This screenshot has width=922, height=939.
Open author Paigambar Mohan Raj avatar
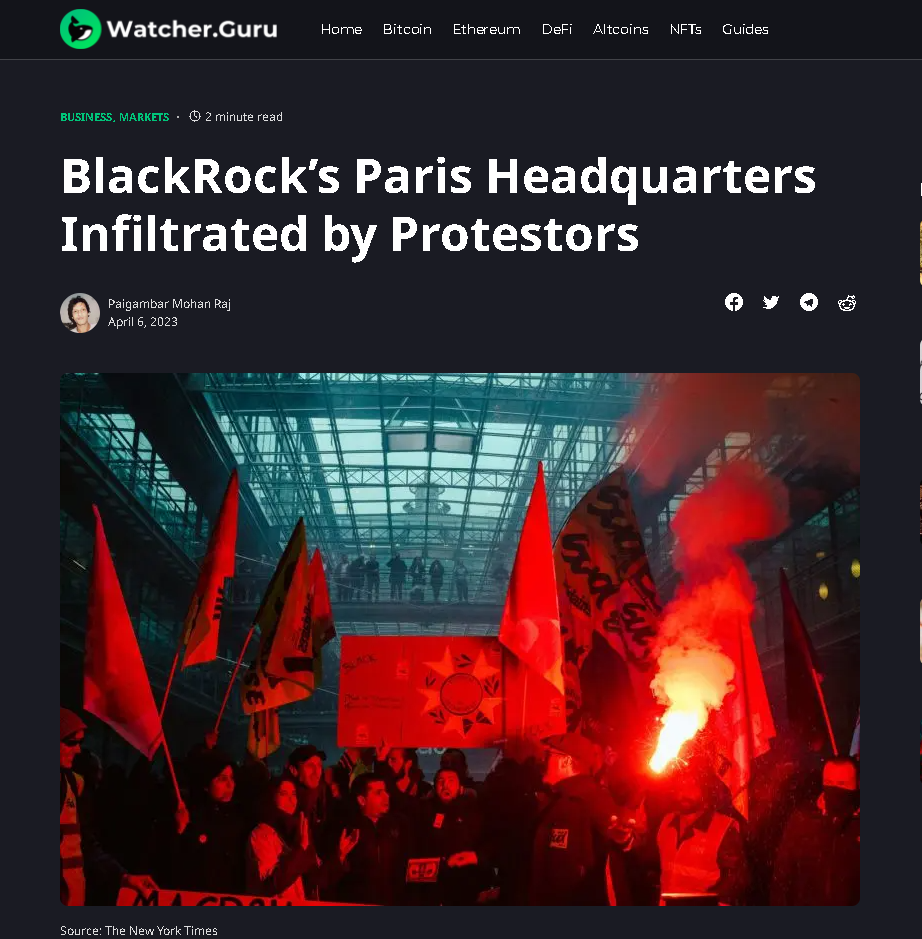coord(80,313)
